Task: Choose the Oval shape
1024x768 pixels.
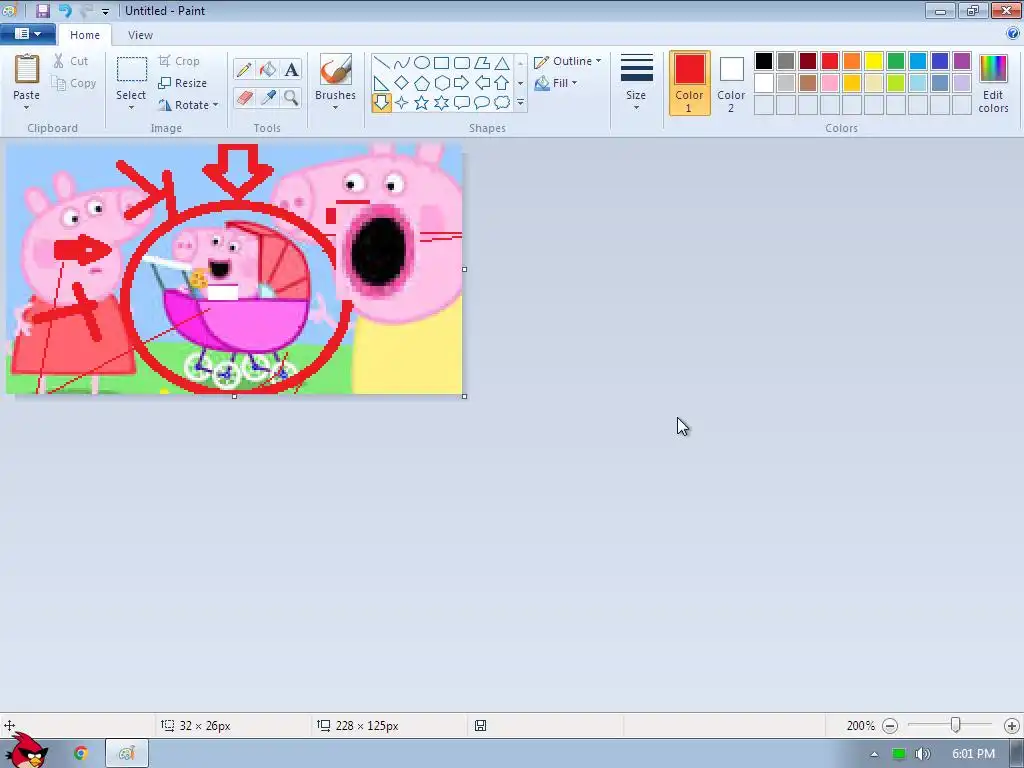Action: [422, 63]
